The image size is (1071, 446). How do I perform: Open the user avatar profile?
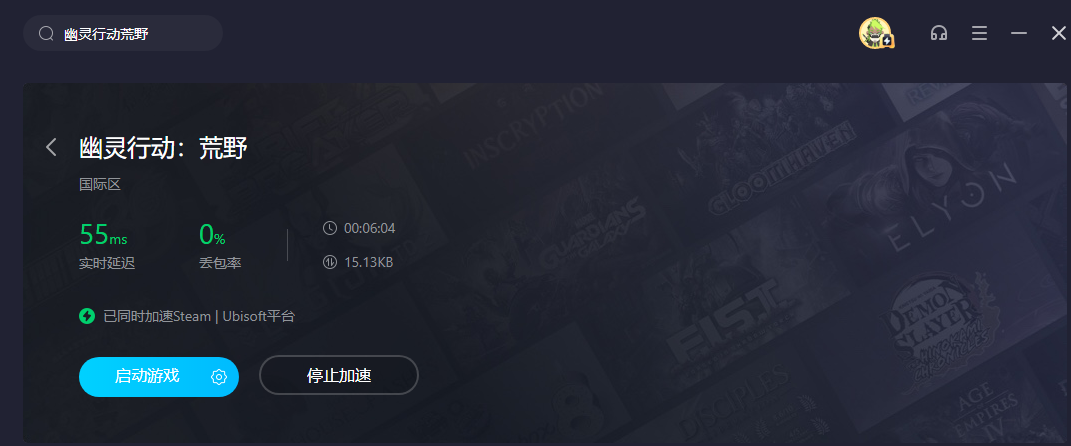tap(876, 33)
